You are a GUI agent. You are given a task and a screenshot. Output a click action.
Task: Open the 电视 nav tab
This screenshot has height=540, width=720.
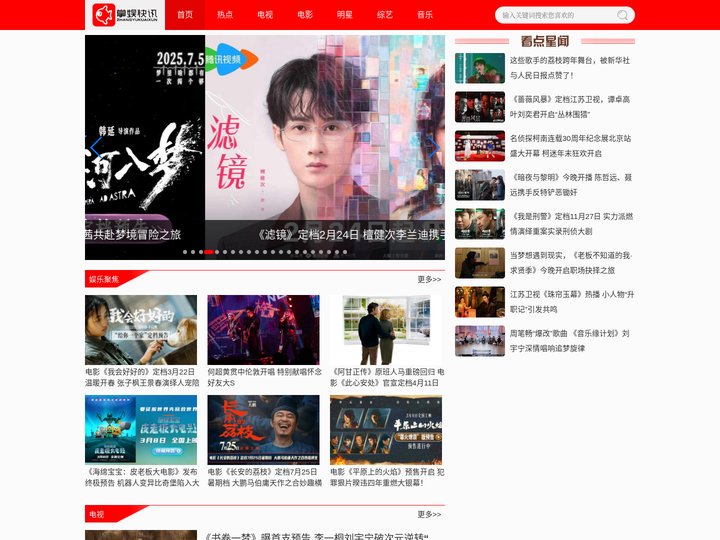click(265, 15)
